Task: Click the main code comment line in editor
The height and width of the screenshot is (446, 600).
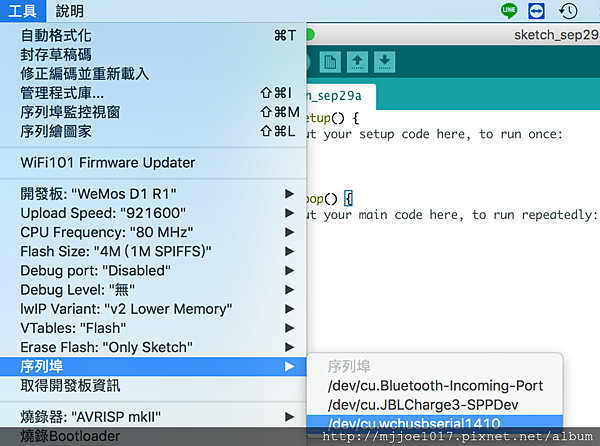Action: coord(452,215)
